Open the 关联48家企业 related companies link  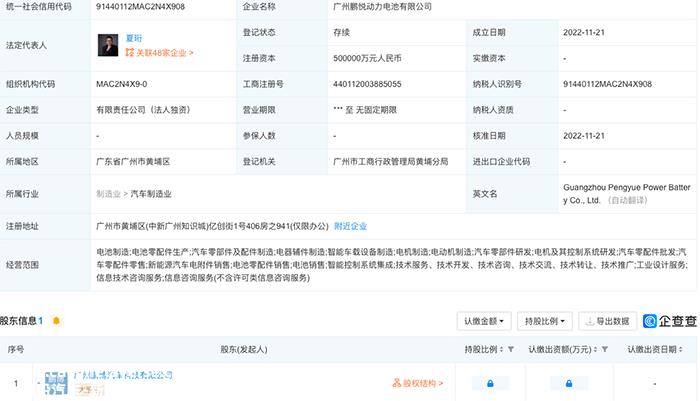(x=159, y=53)
